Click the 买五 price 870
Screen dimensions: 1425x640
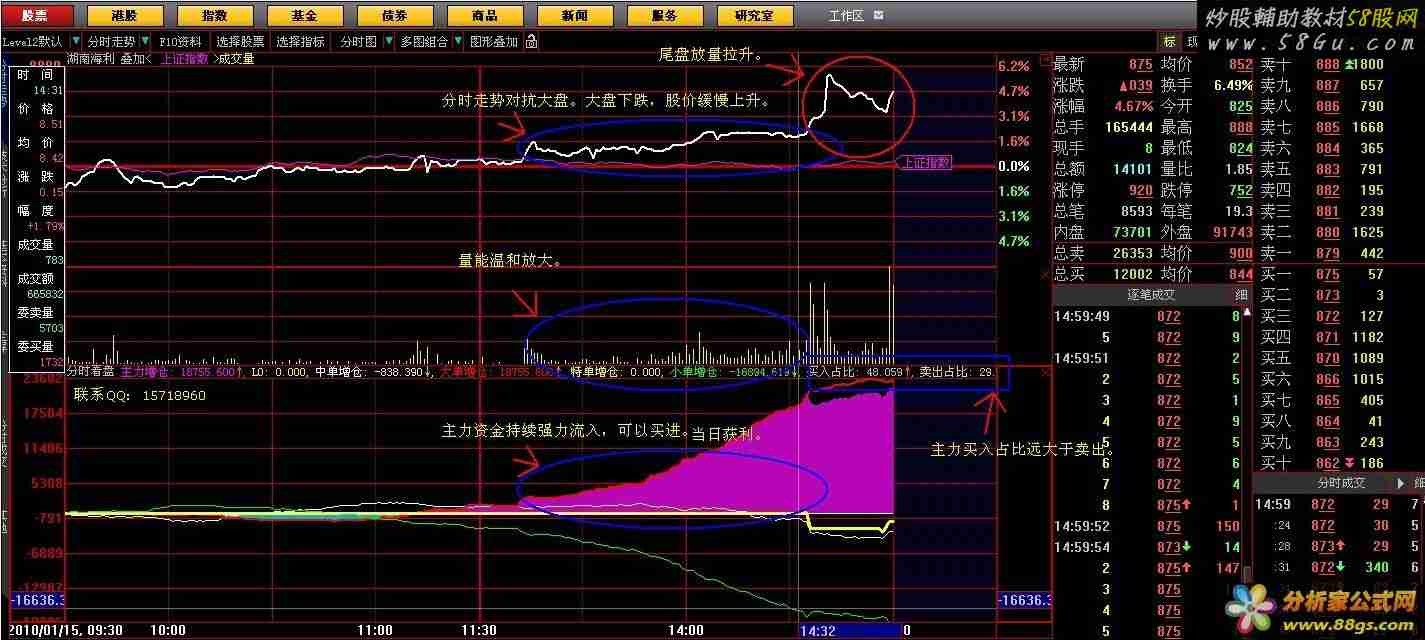1327,358
